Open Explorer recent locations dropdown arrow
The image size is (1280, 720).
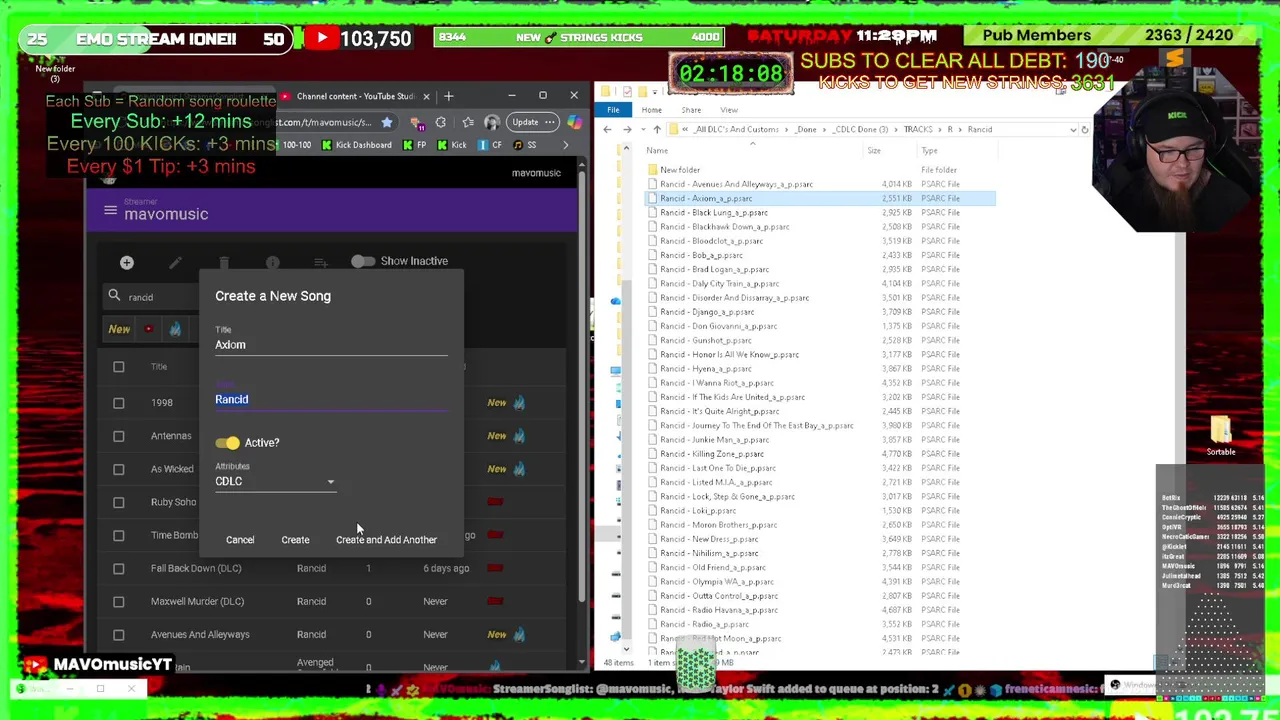641,129
